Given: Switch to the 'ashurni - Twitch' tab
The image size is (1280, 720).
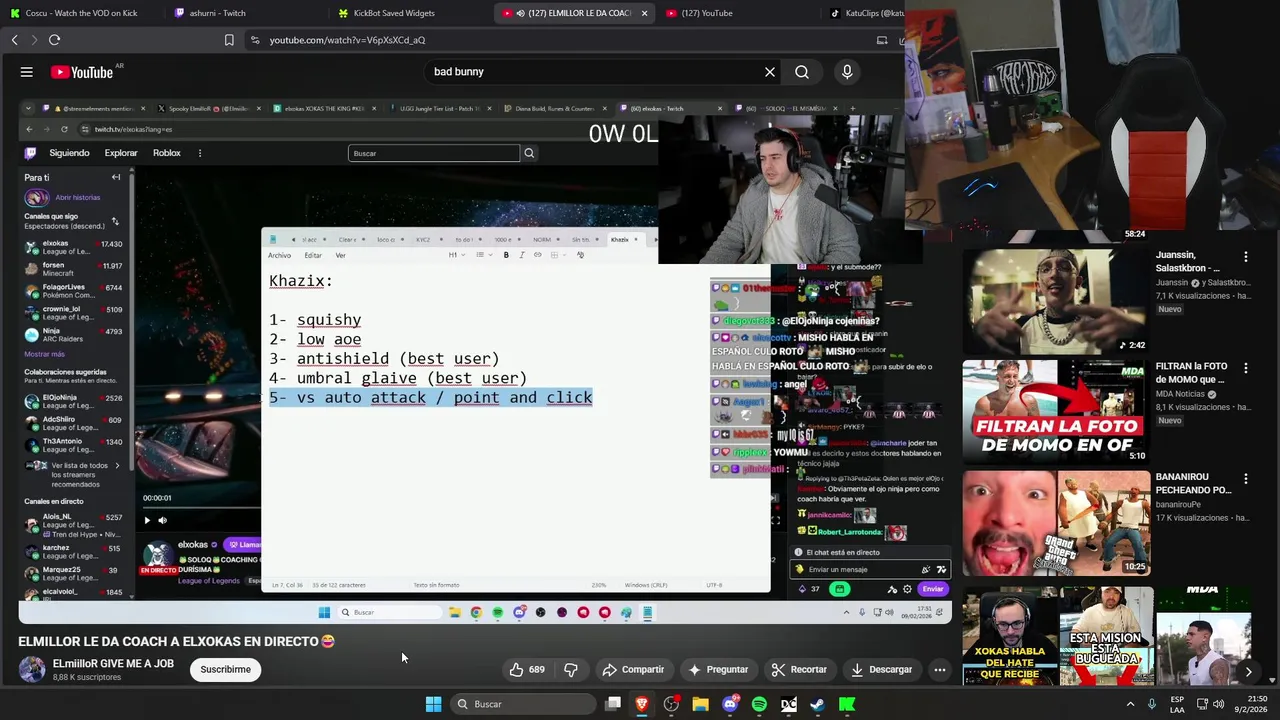Looking at the screenshot, I should [x=218, y=13].
